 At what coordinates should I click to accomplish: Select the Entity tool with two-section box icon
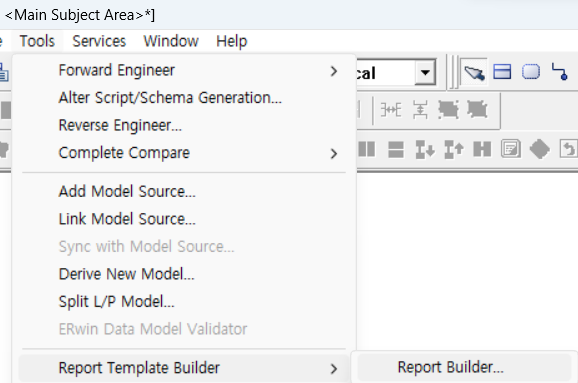(x=502, y=72)
